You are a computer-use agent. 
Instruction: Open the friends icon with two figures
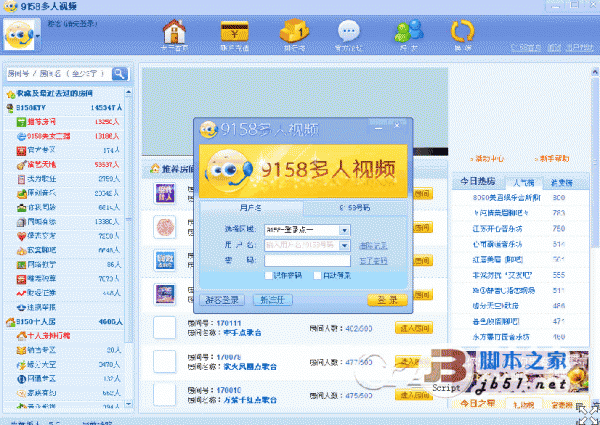click(409, 31)
